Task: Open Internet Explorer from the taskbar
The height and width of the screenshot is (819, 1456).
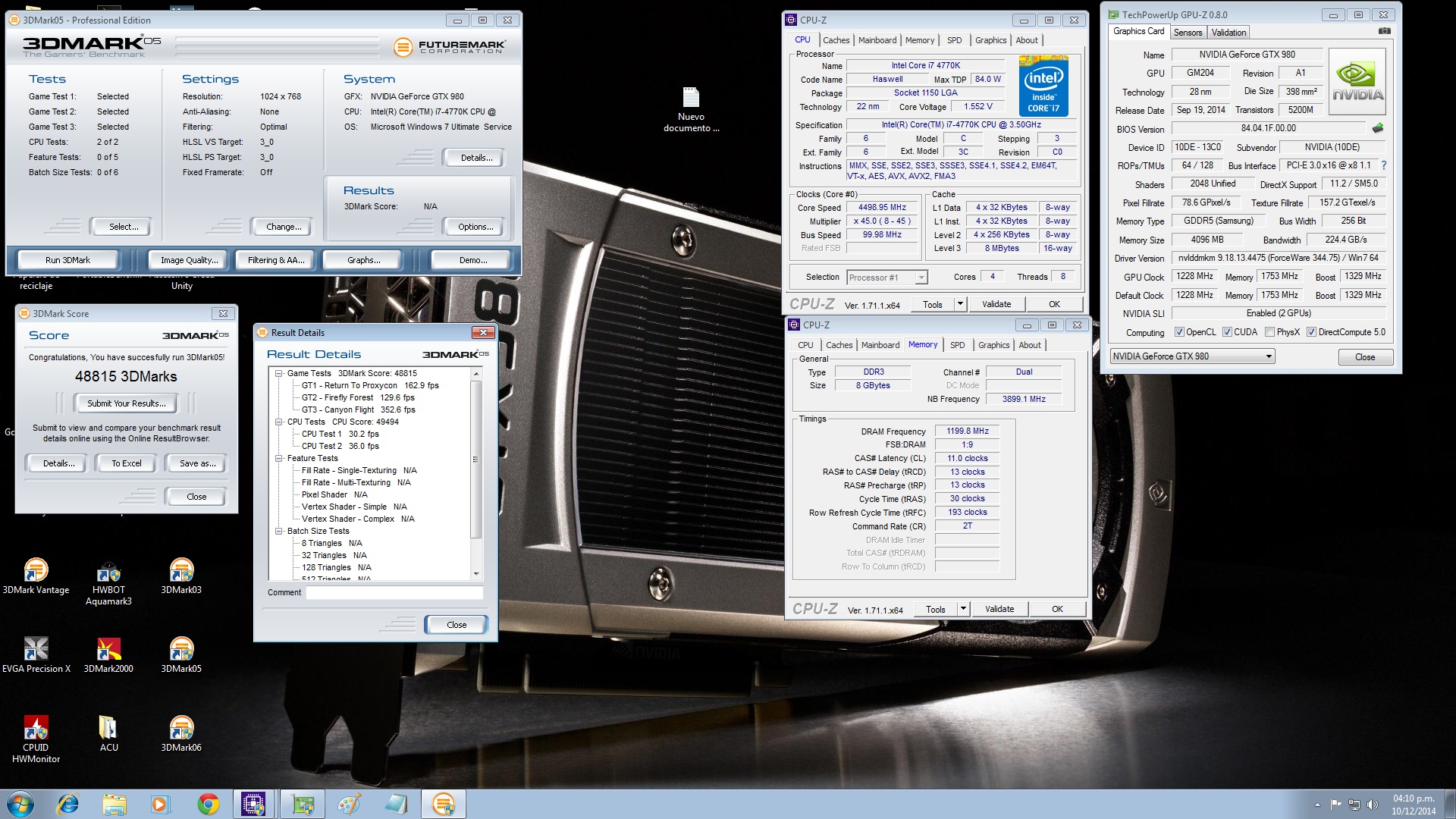Action: pyautogui.click(x=67, y=804)
